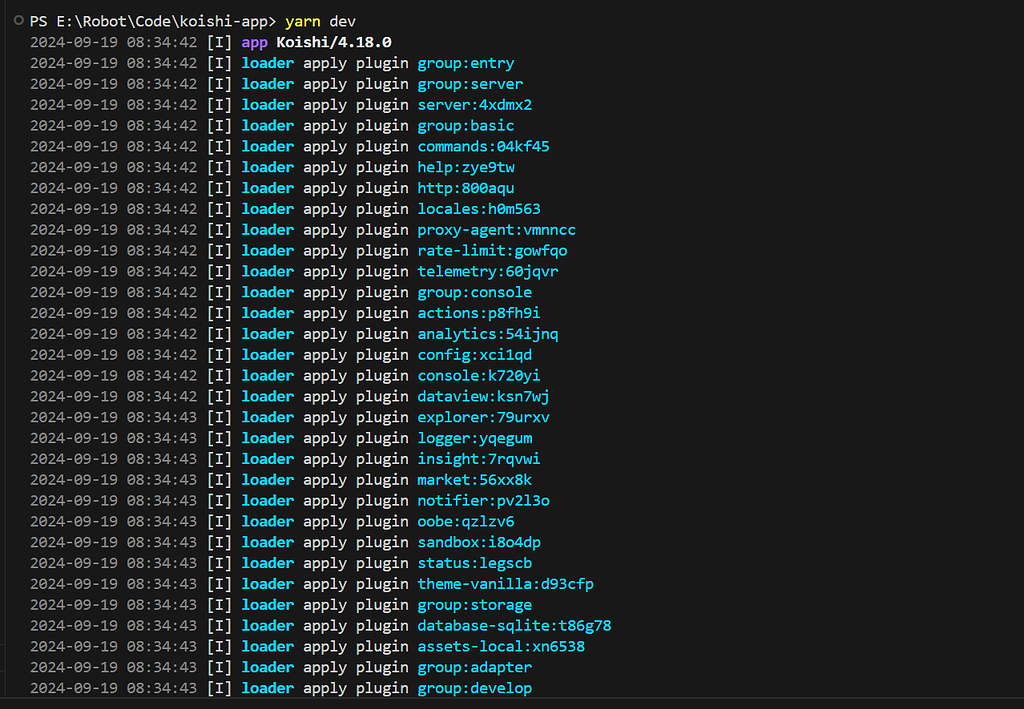Image resolution: width=1024 pixels, height=709 pixels.
Task: Select the help:zye9tw plugin text
Action: click(465, 167)
